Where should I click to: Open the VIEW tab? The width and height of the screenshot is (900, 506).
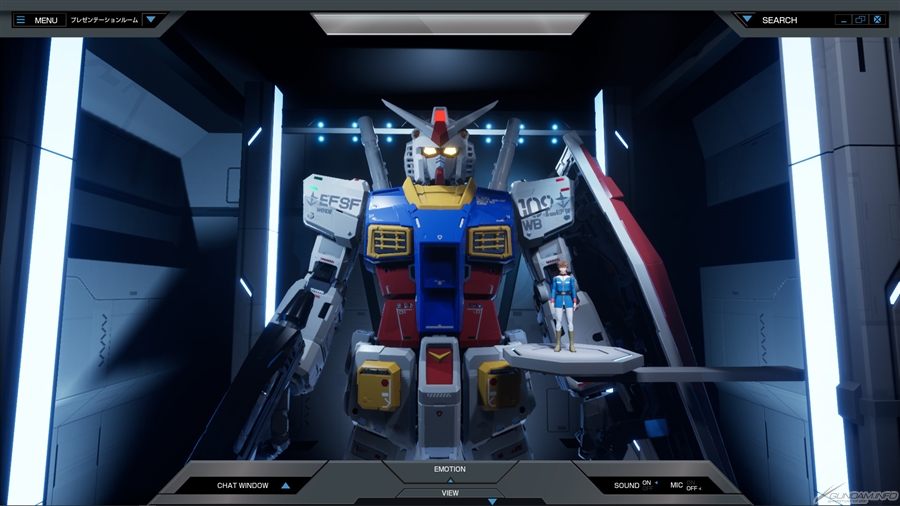(450, 493)
